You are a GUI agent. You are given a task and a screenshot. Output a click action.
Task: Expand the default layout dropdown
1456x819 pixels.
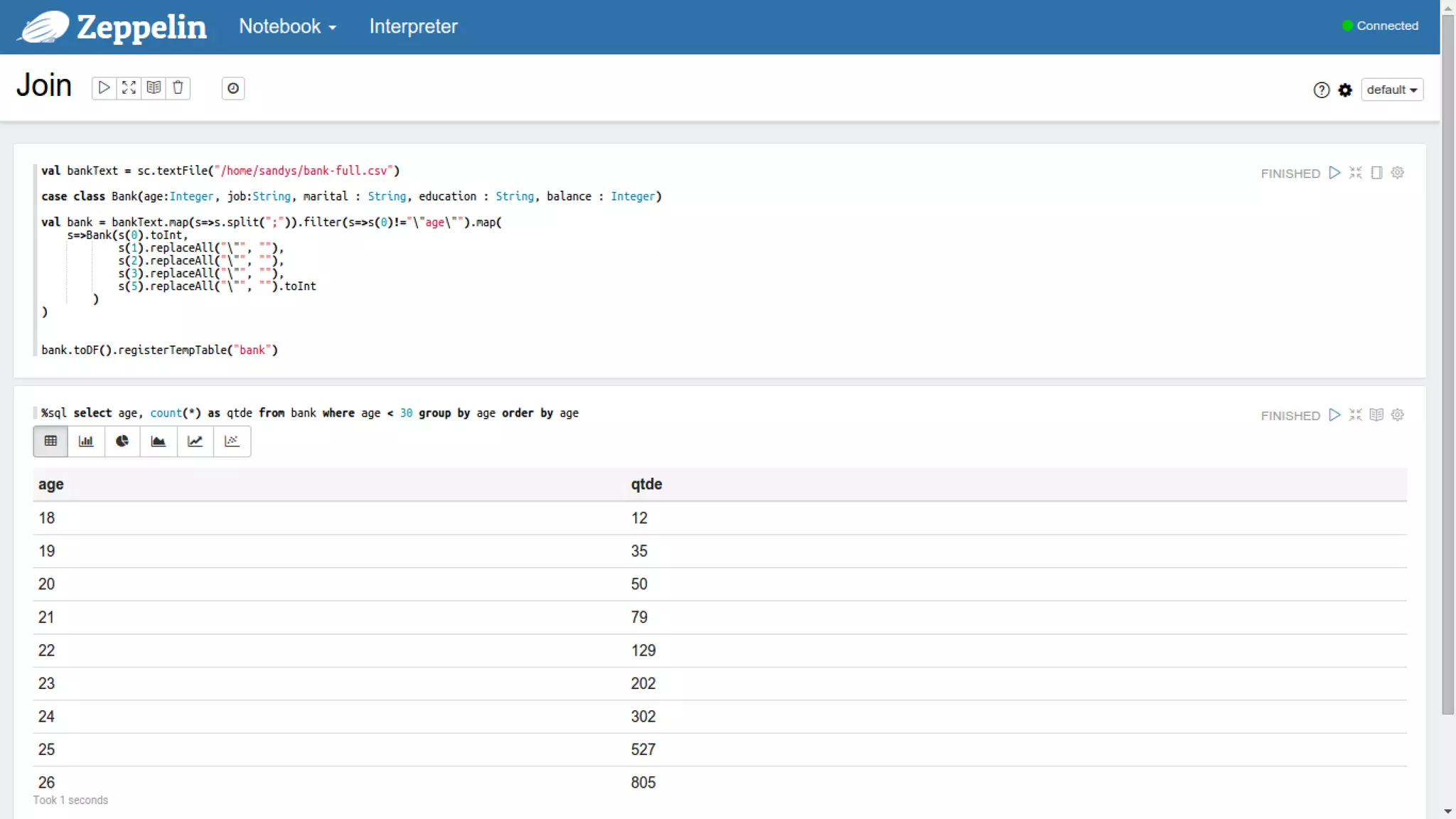(1391, 90)
